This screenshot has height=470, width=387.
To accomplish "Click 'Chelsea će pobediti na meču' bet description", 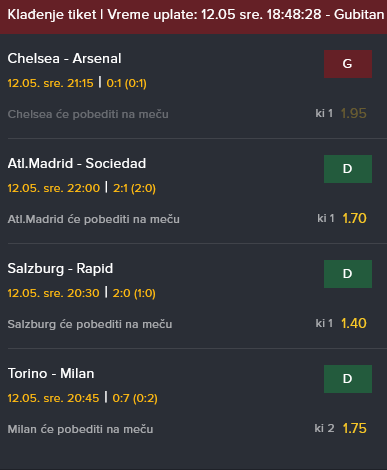I will click(88, 114).
